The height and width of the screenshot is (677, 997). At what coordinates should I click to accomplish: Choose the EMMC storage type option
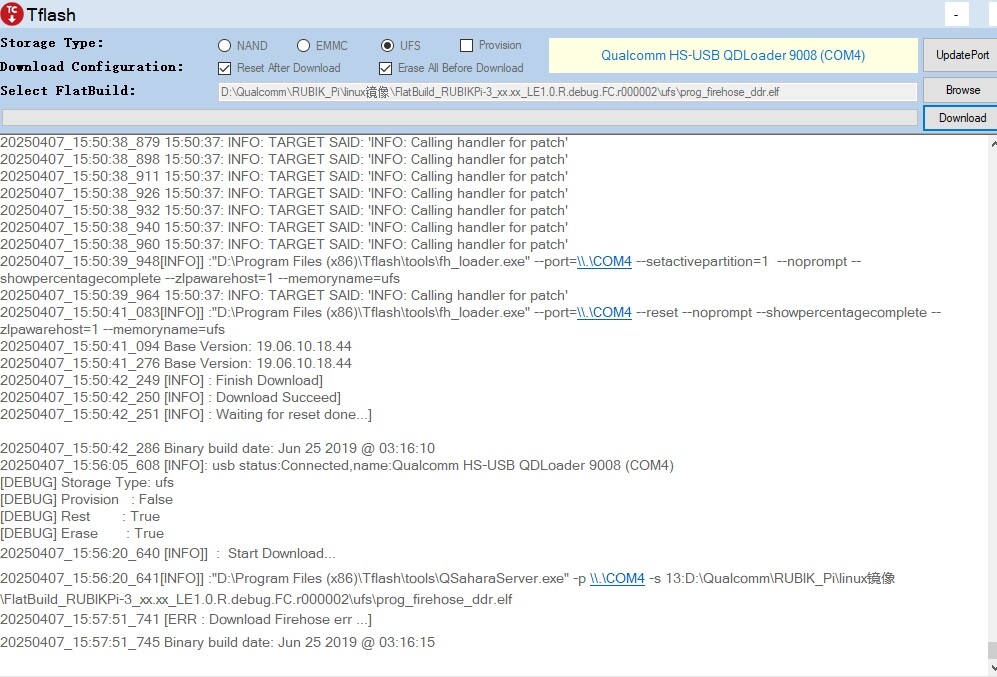(304, 46)
